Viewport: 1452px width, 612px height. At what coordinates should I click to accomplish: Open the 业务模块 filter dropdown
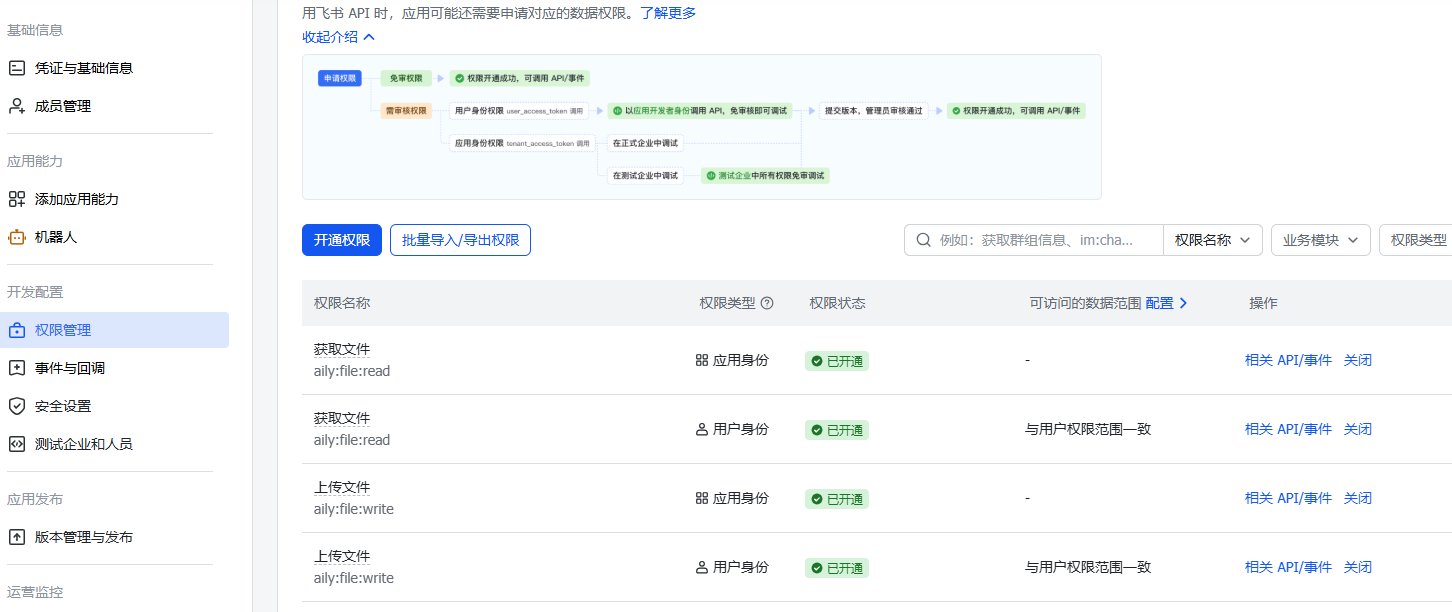1320,240
